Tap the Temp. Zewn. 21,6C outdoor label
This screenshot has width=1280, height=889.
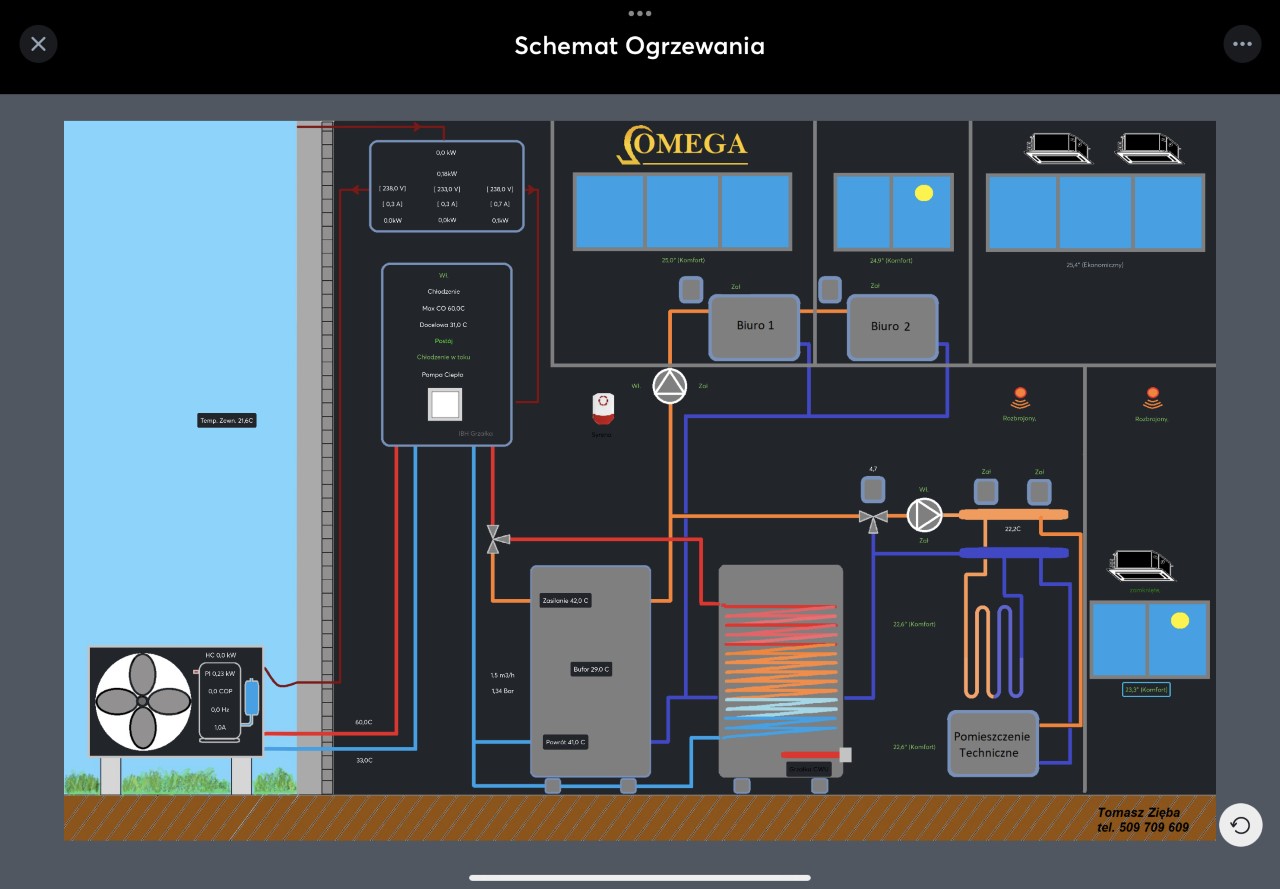pyautogui.click(x=227, y=421)
